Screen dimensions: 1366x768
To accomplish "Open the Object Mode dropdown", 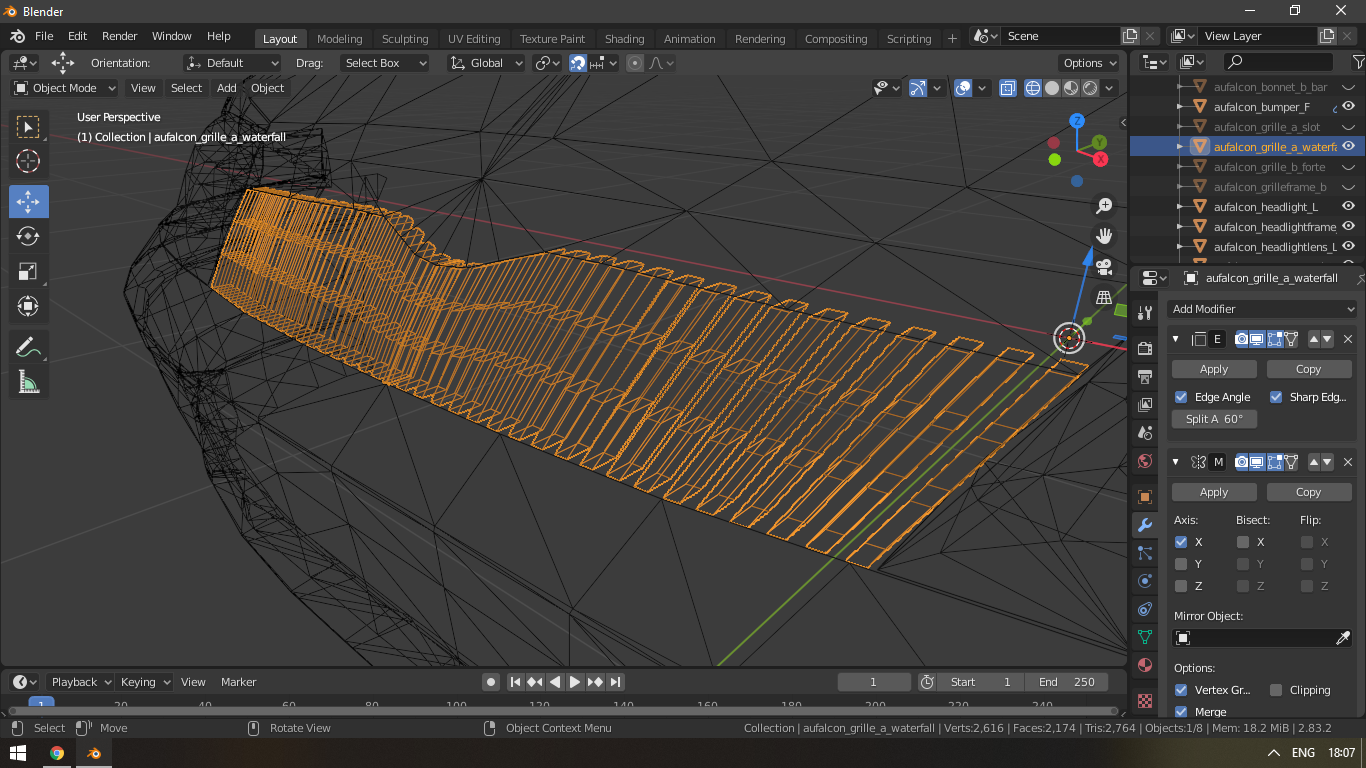I will [x=64, y=88].
